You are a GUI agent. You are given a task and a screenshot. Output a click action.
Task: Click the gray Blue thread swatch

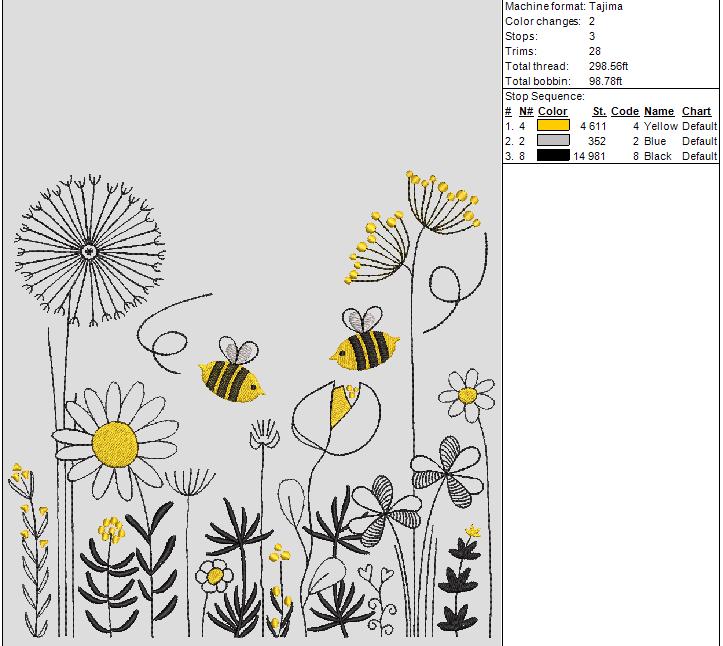point(553,140)
